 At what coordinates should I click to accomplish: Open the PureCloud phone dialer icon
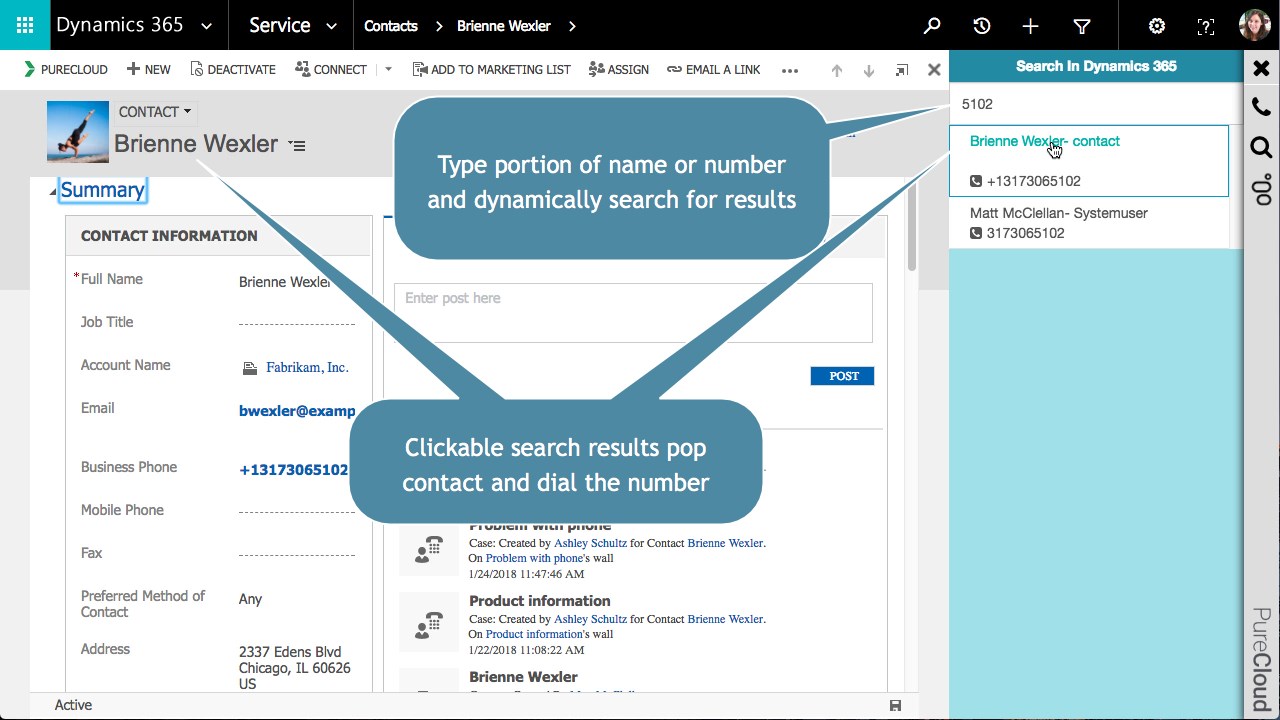[x=1261, y=107]
